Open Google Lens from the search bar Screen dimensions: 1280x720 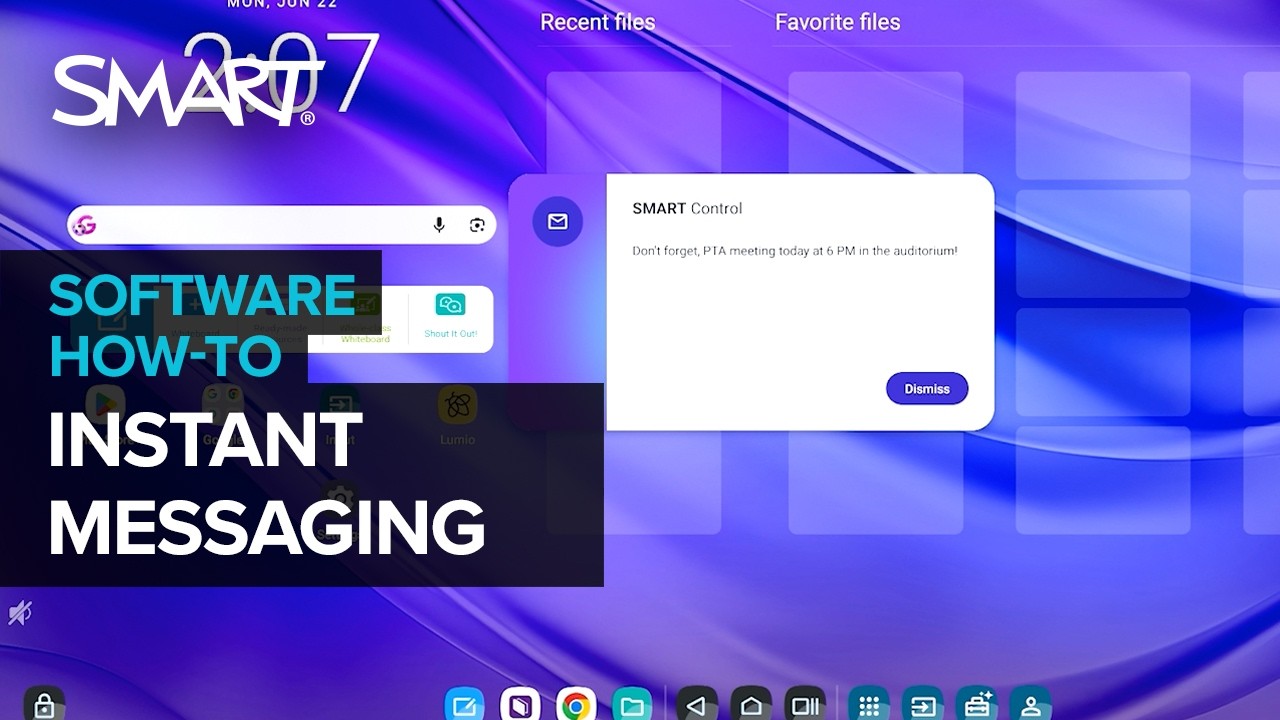click(477, 225)
